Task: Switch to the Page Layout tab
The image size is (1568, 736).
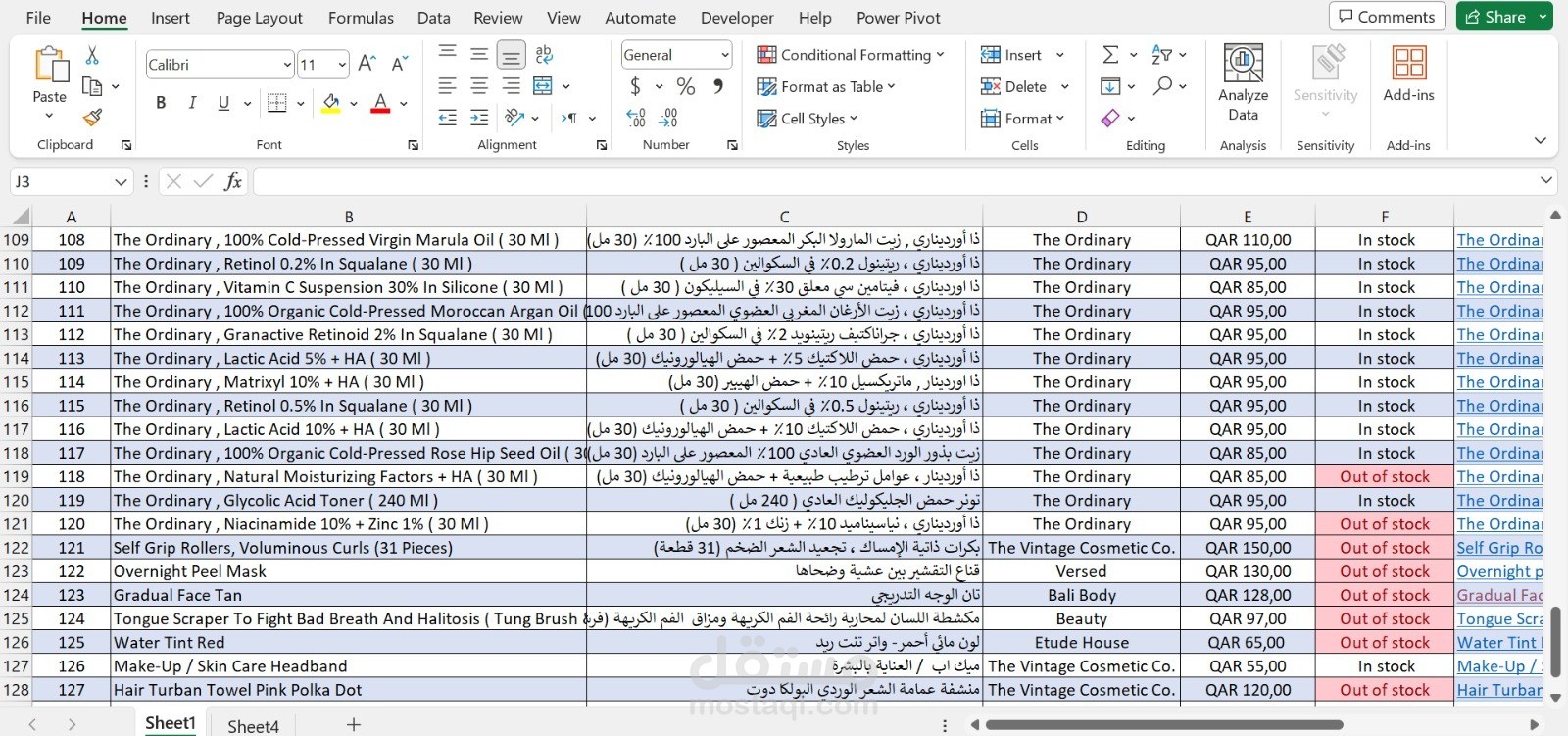Action: (x=259, y=18)
